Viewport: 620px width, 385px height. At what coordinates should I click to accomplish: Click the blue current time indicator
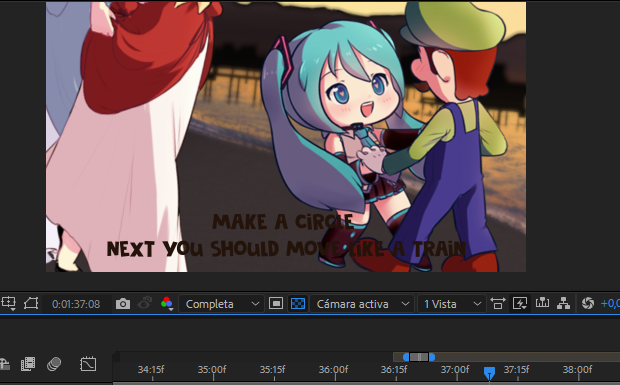[490, 372]
